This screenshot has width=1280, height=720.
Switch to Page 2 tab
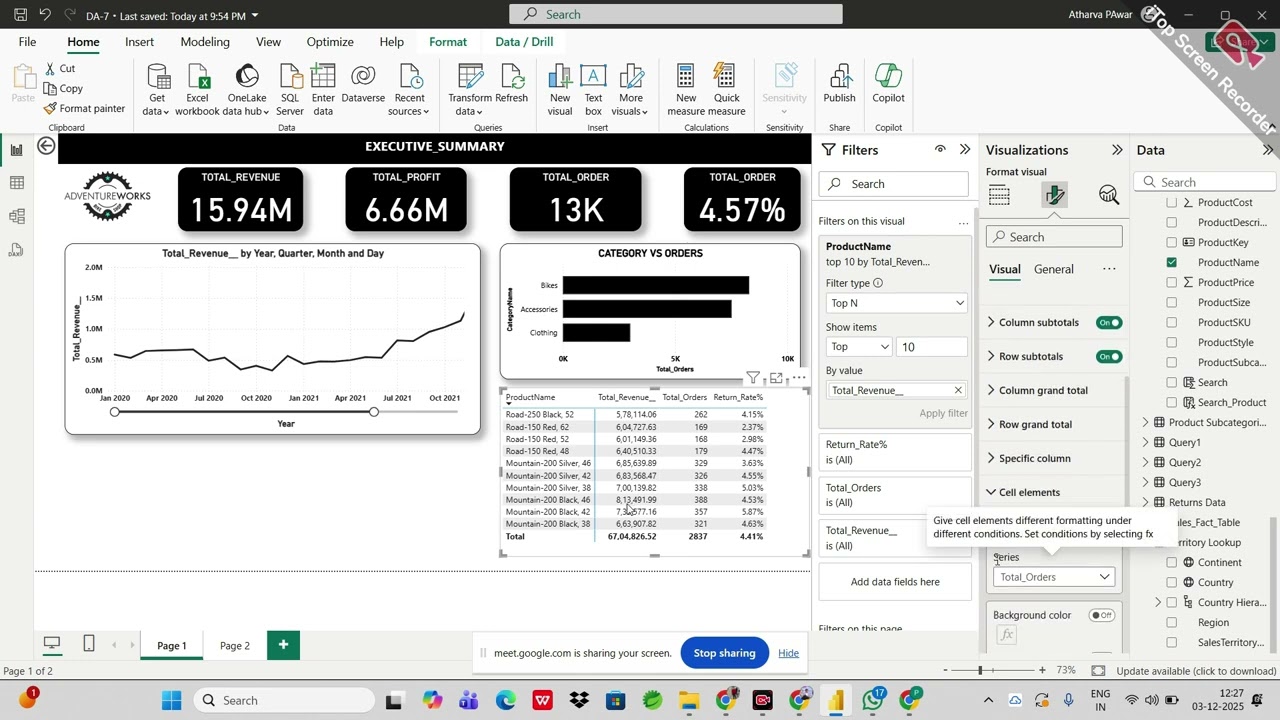[235, 645]
